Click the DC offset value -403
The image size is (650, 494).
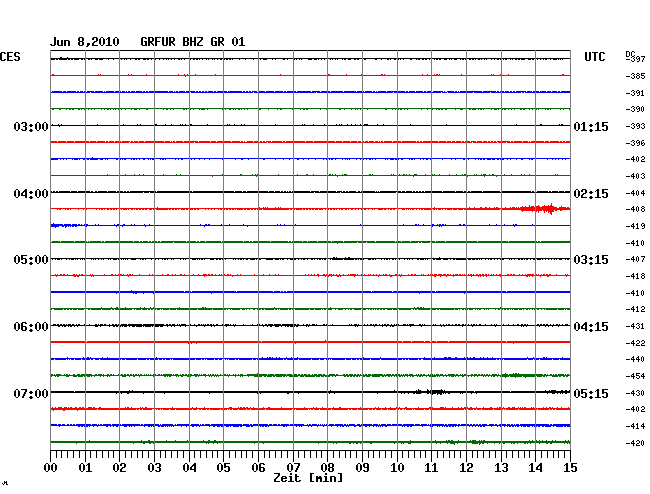coord(635,176)
